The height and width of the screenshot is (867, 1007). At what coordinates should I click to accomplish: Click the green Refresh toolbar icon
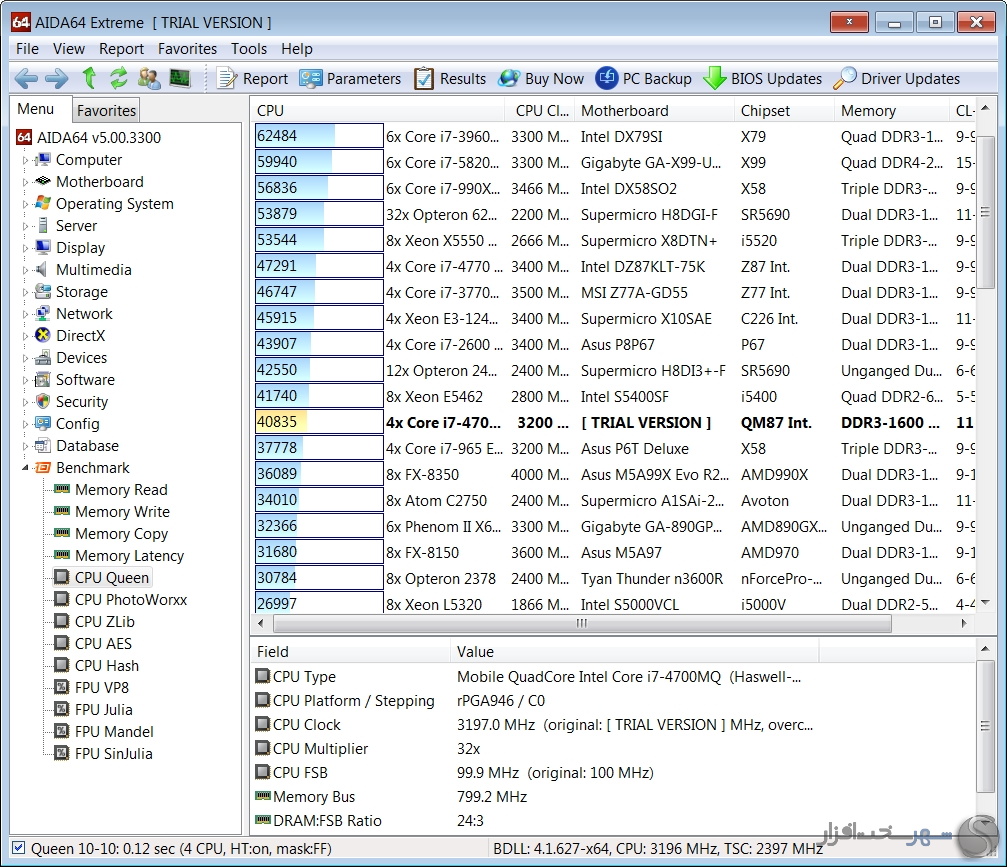[x=119, y=78]
